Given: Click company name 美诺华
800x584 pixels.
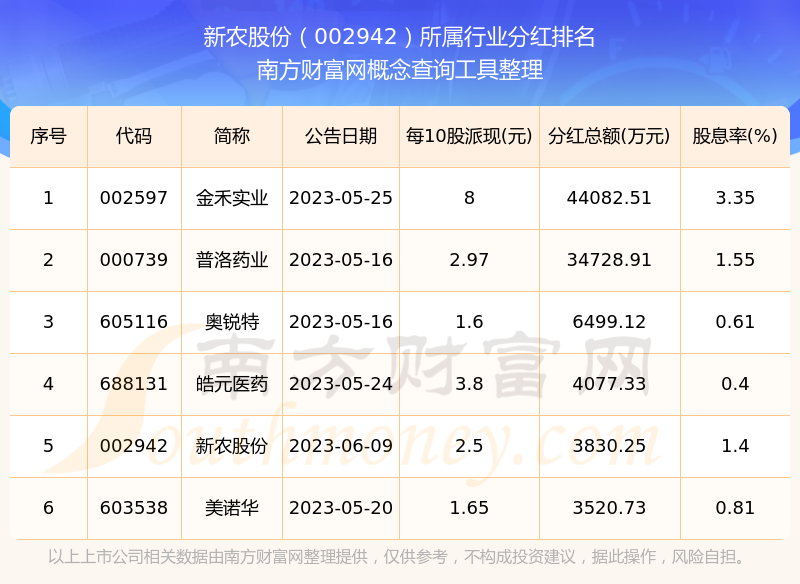Looking at the screenshot, I should tap(232, 508).
